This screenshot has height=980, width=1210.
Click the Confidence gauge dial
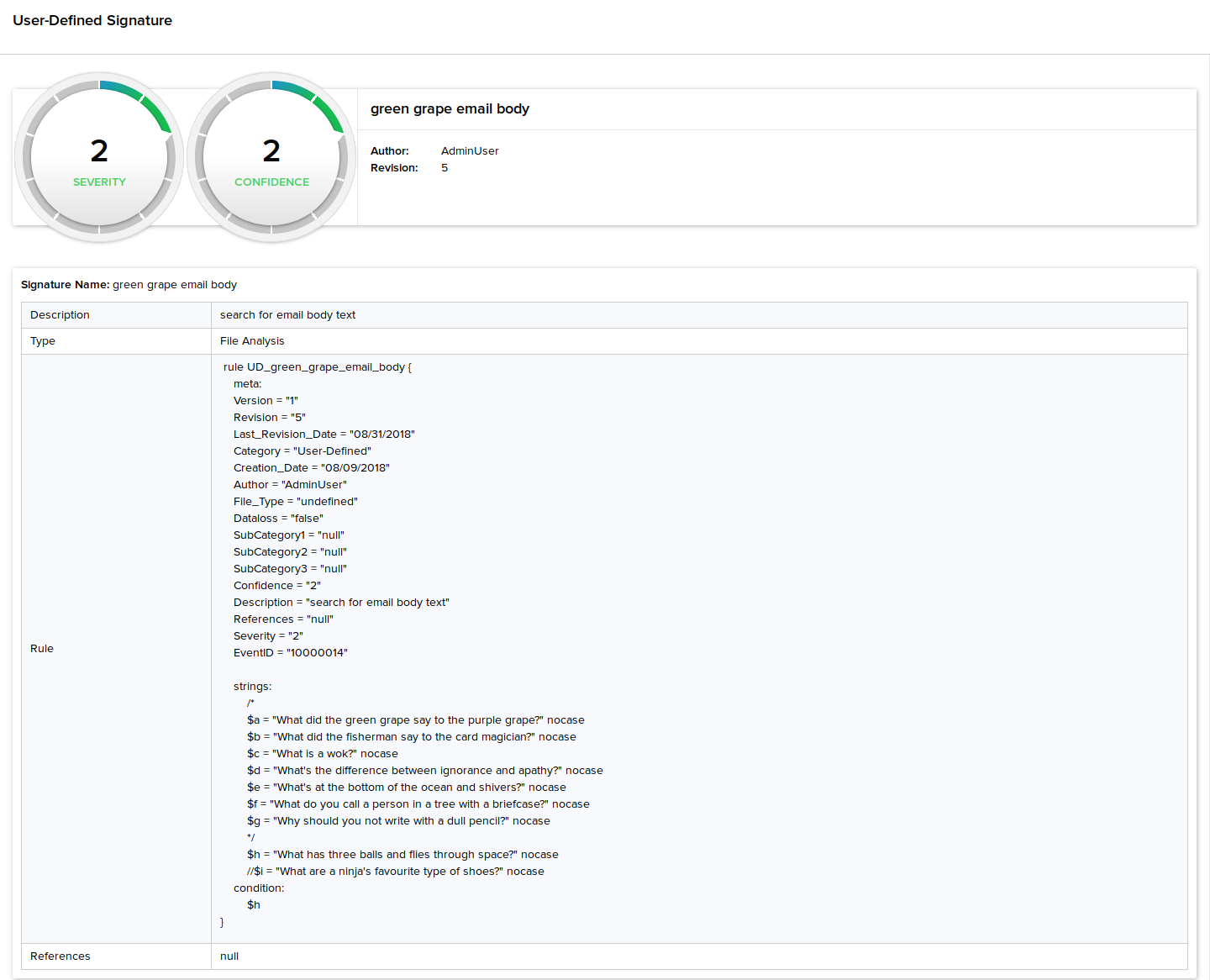point(271,157)
